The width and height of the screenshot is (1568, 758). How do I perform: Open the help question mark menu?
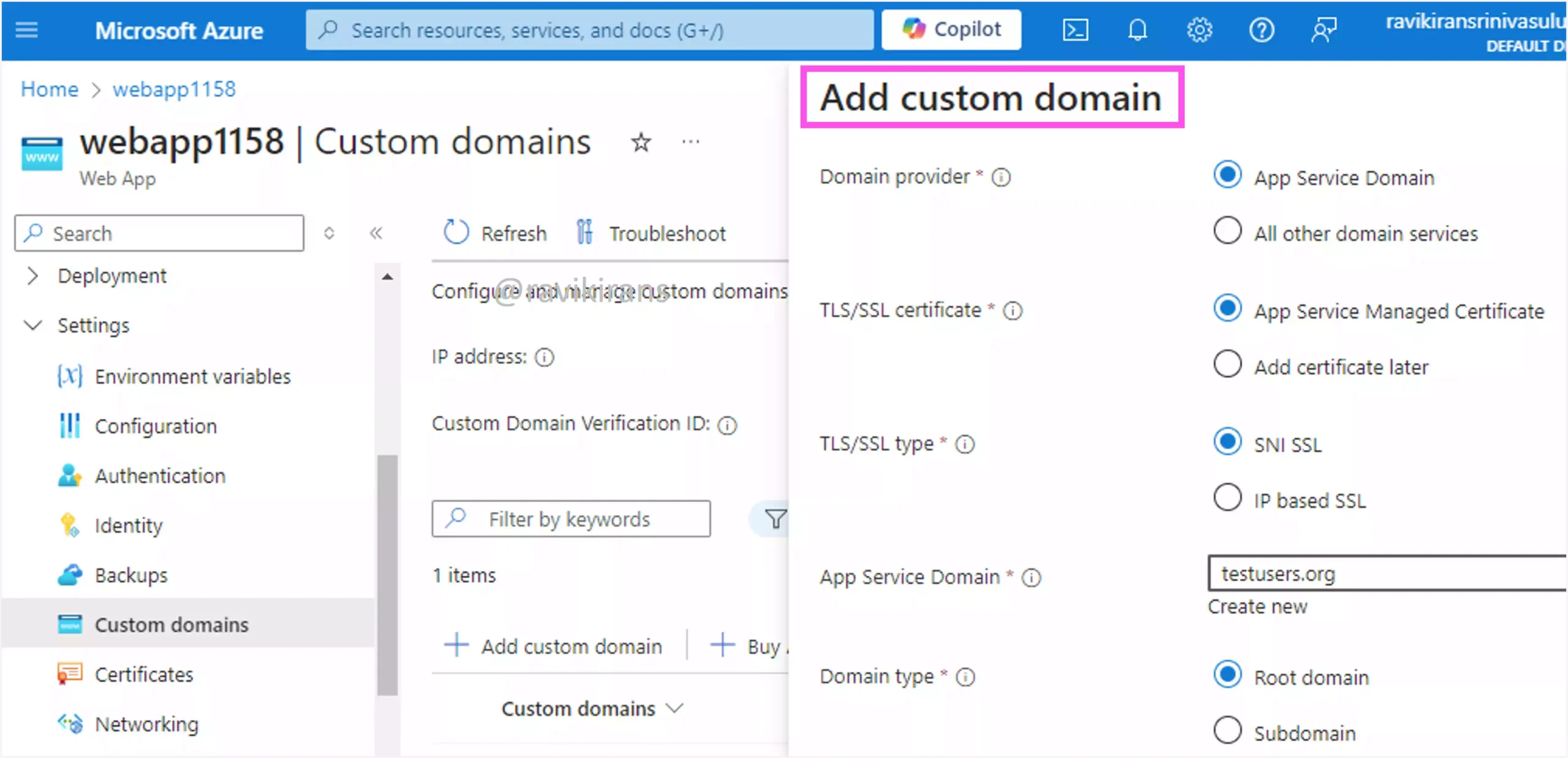(1261, 29)
